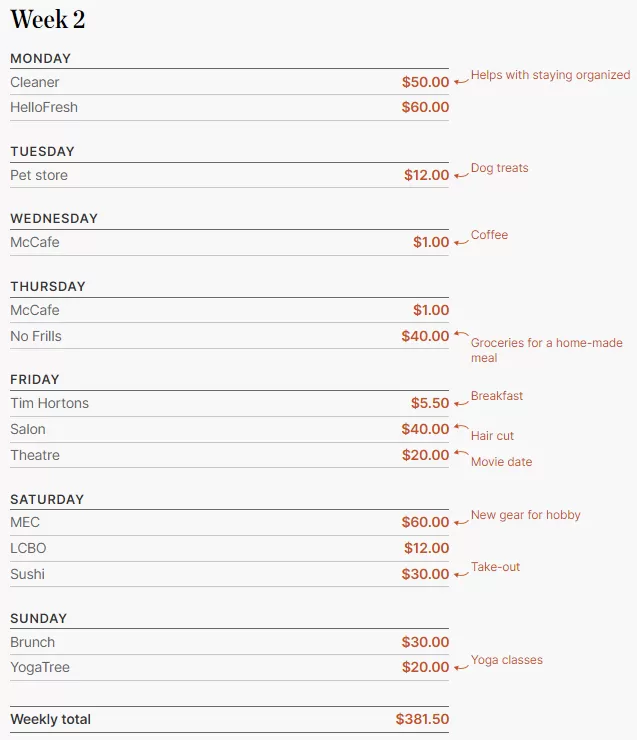Click the HelloFresh expense row
637x740 pixels.
pos(229,107)
